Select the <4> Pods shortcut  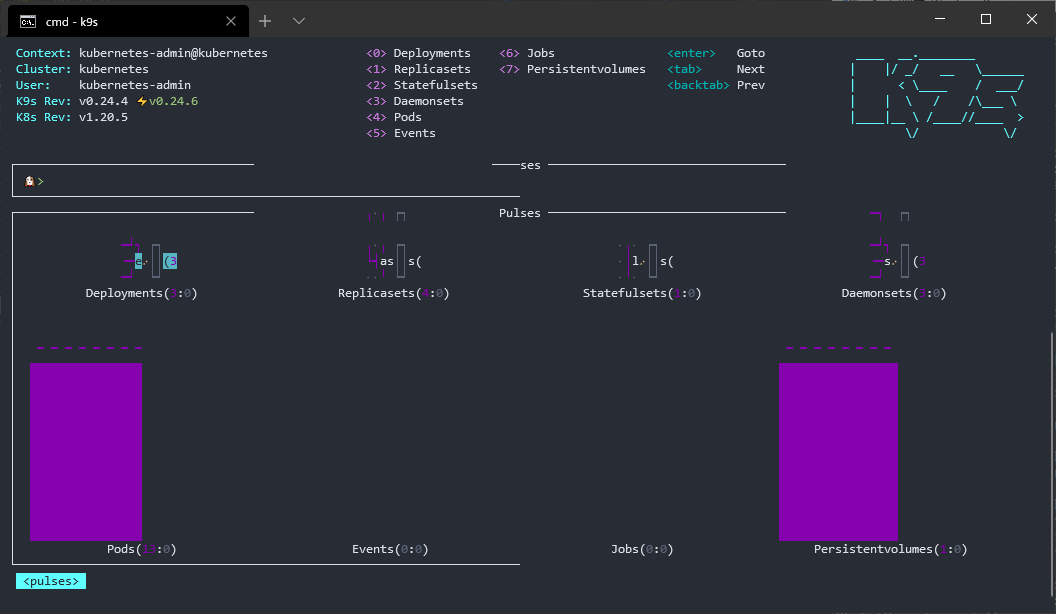pyautogui.click(x=394, y=117)
